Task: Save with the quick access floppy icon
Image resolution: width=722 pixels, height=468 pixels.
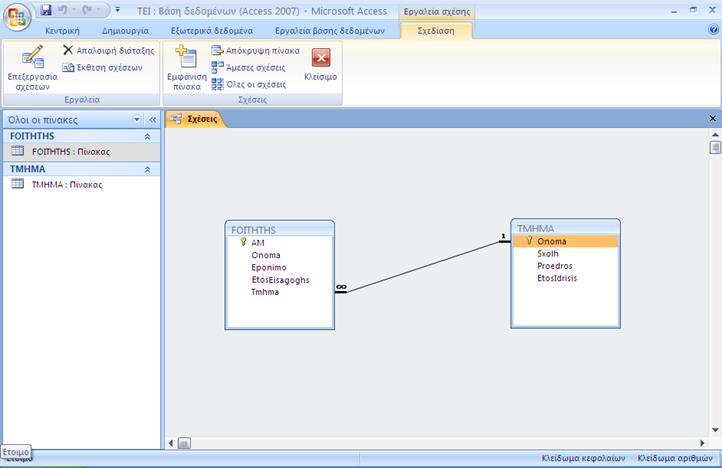Action: point(46,10)
